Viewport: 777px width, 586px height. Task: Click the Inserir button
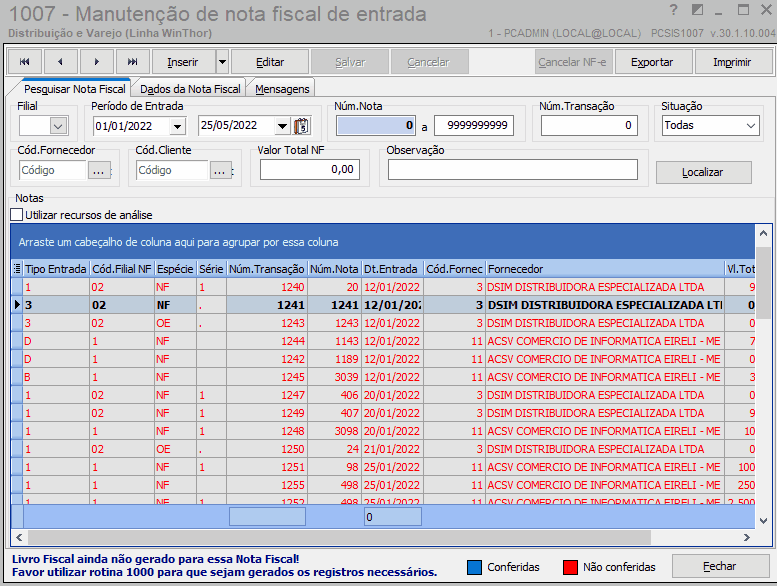click(183, 62)
